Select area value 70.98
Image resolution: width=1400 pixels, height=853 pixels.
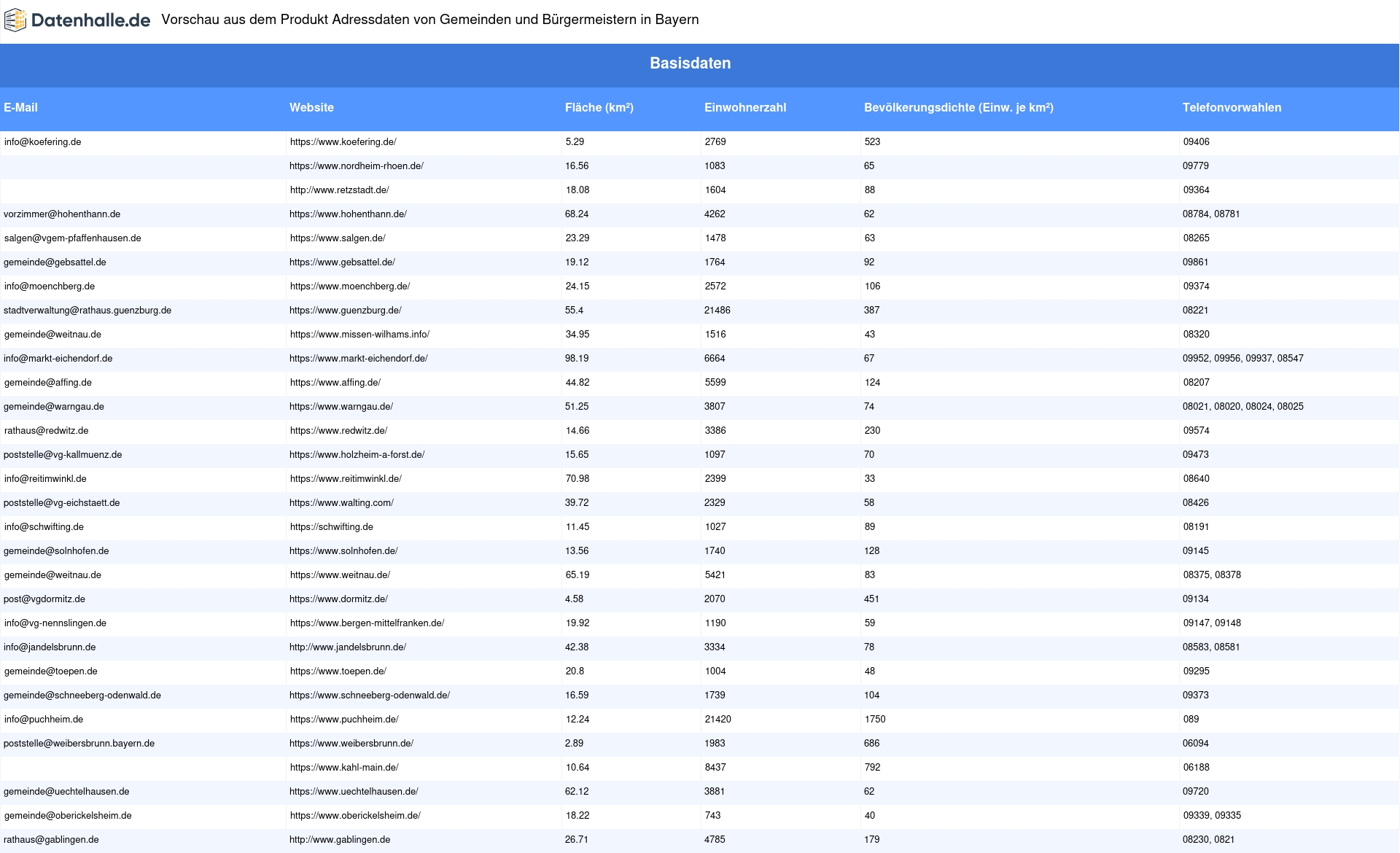coord(577,479)
